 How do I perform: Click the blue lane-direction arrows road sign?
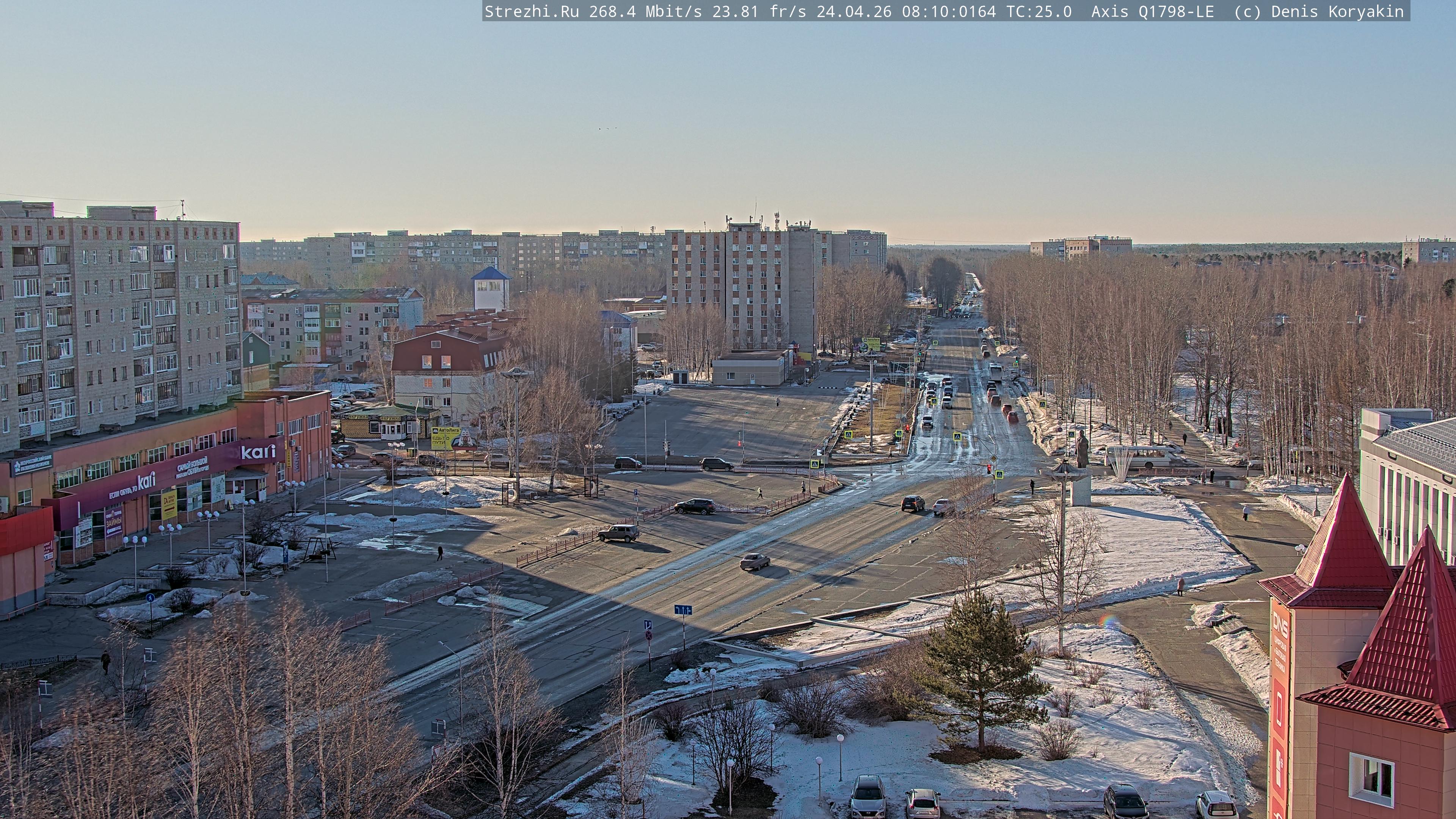[683, 610]
